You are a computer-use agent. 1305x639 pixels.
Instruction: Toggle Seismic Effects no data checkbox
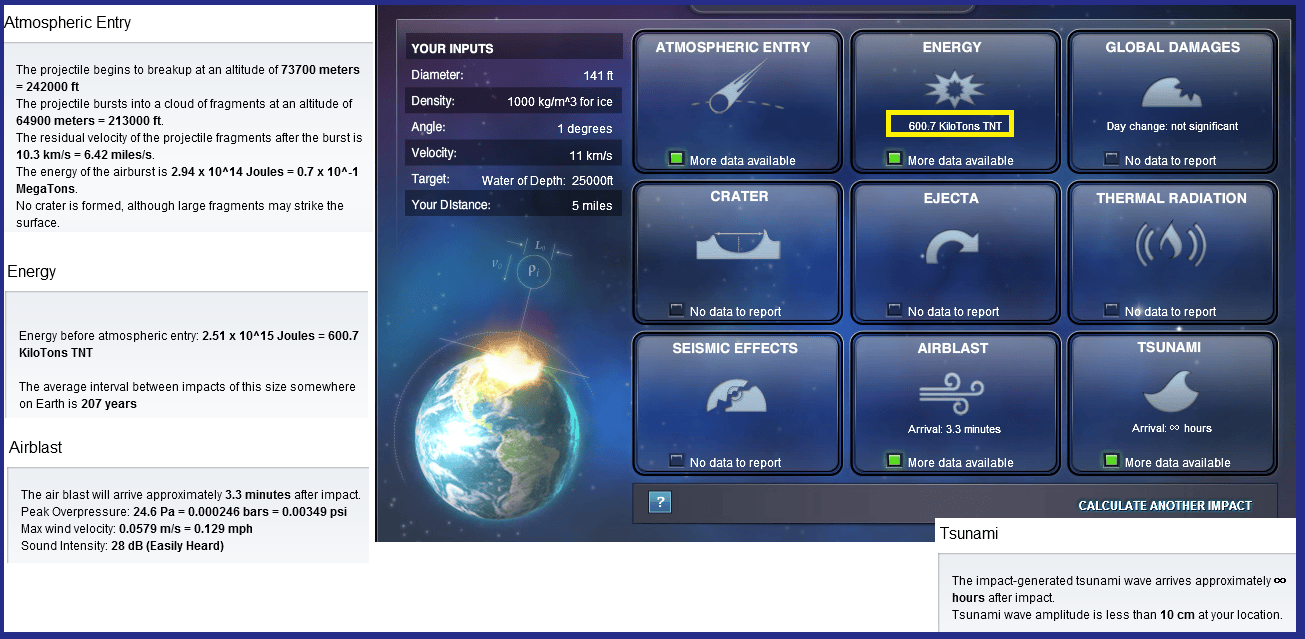coord(677,461)
